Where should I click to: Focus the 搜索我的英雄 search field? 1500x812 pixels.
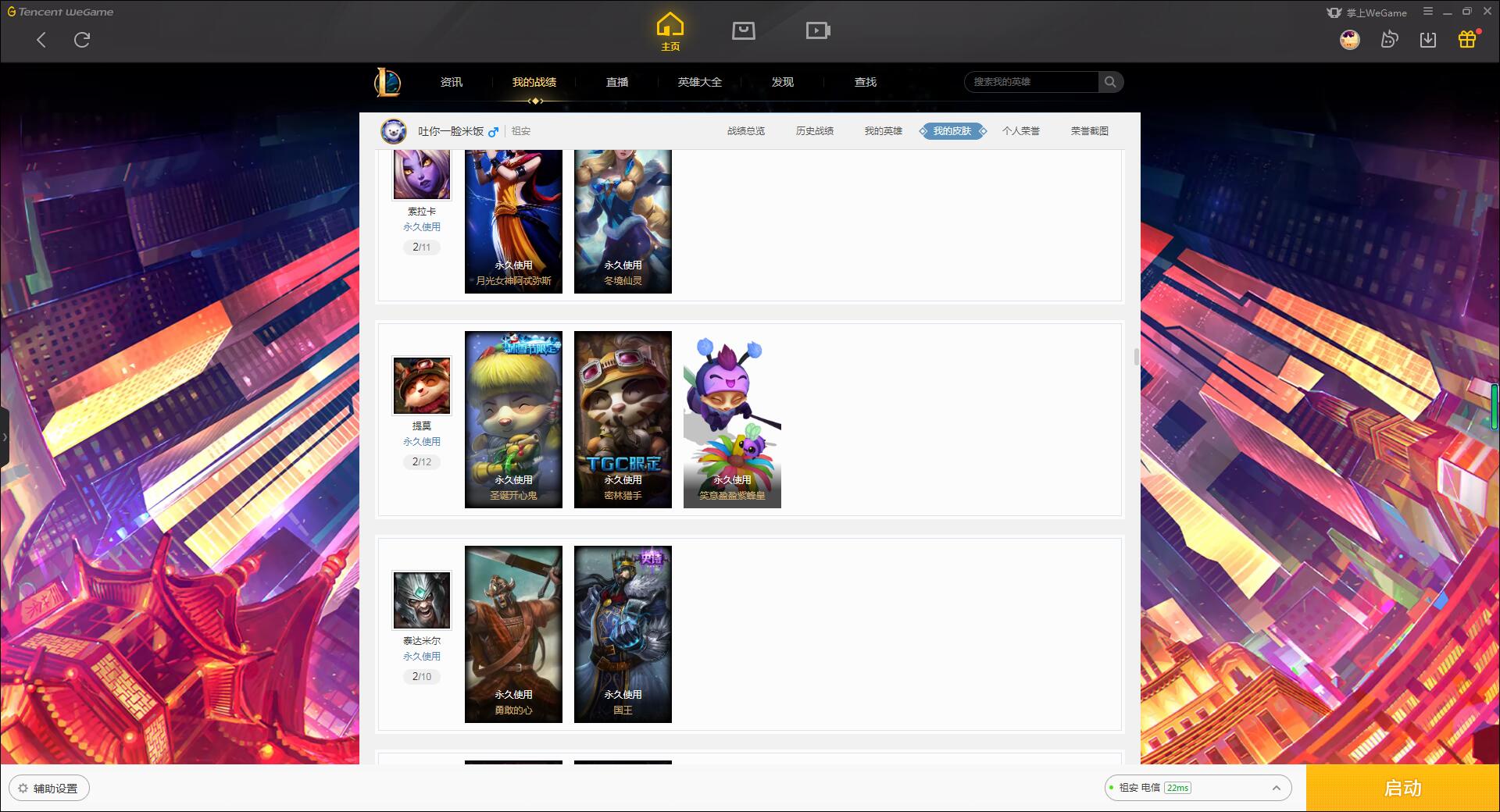(1032, 82)
